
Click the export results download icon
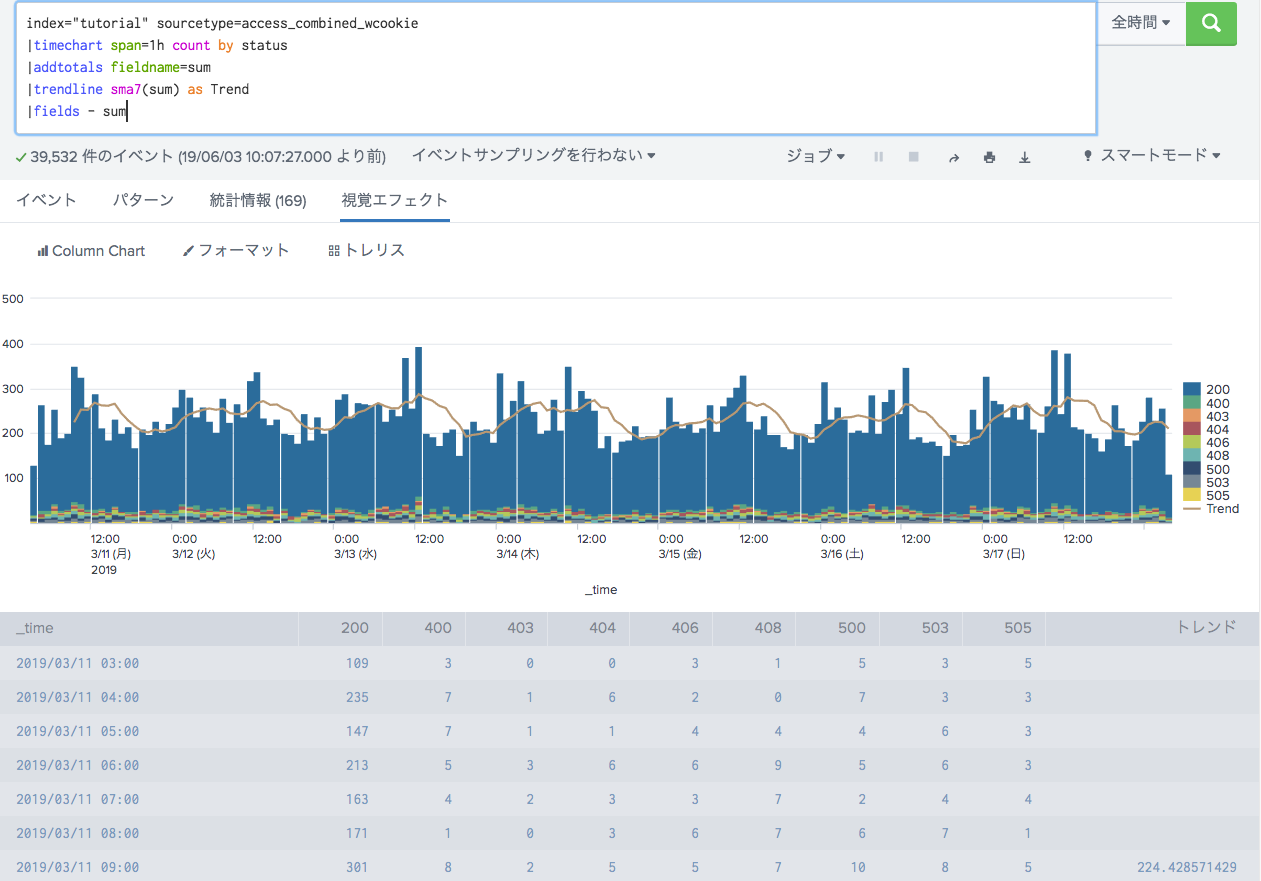pyautogui.click(x=1024, y=157)
